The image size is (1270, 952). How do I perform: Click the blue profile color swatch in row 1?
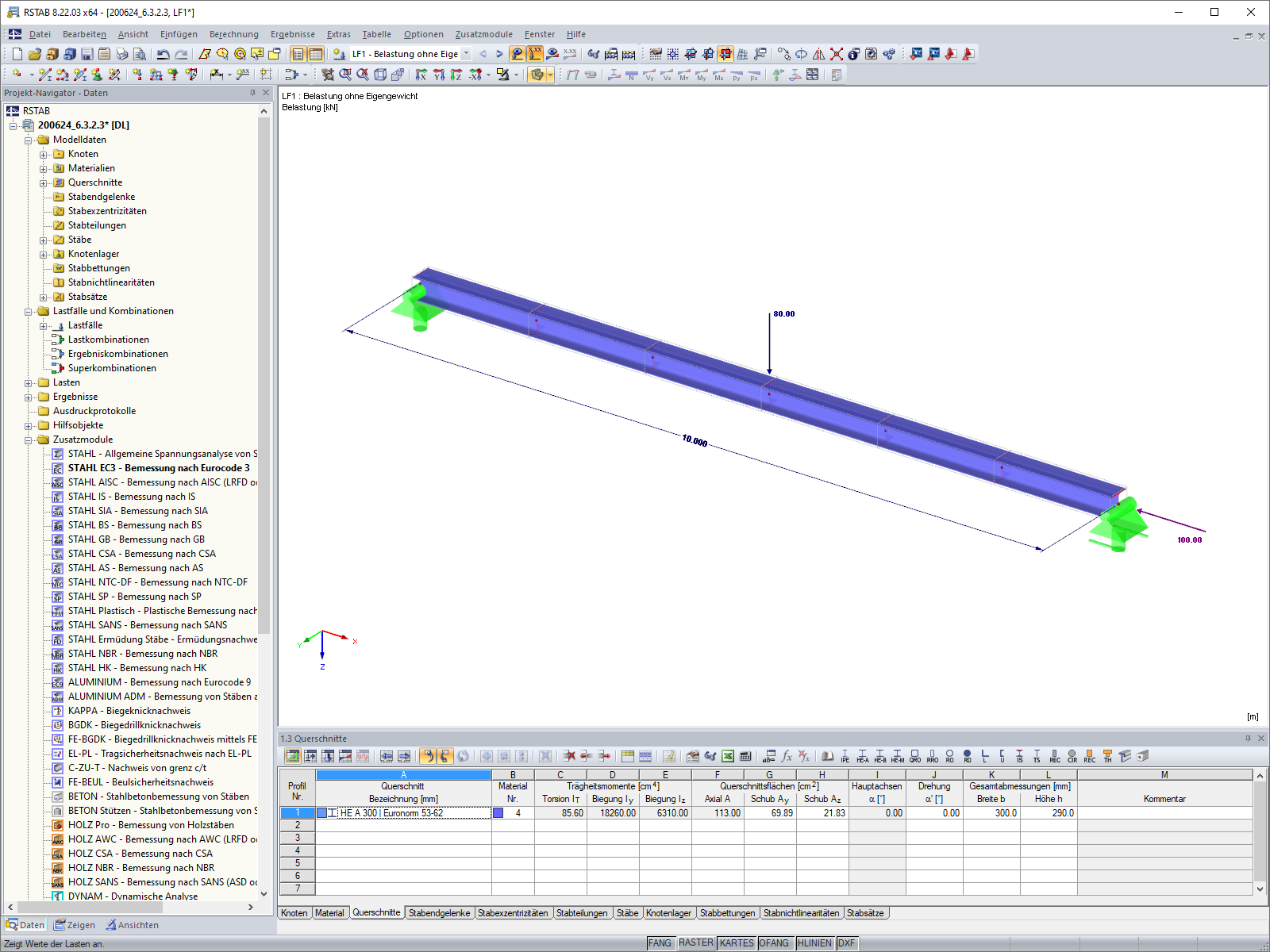(321, 813)
